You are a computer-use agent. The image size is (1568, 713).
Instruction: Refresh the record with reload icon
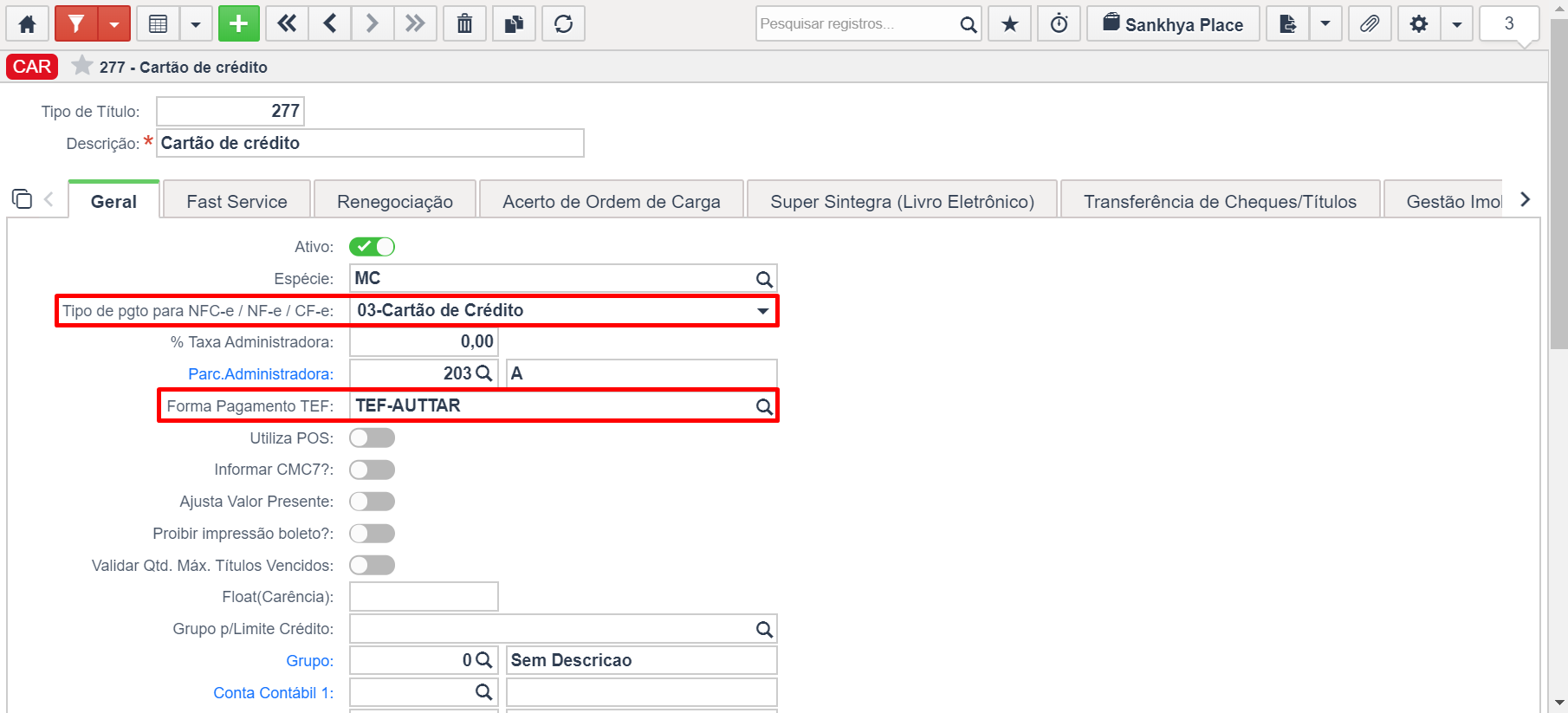click(563, 24)
